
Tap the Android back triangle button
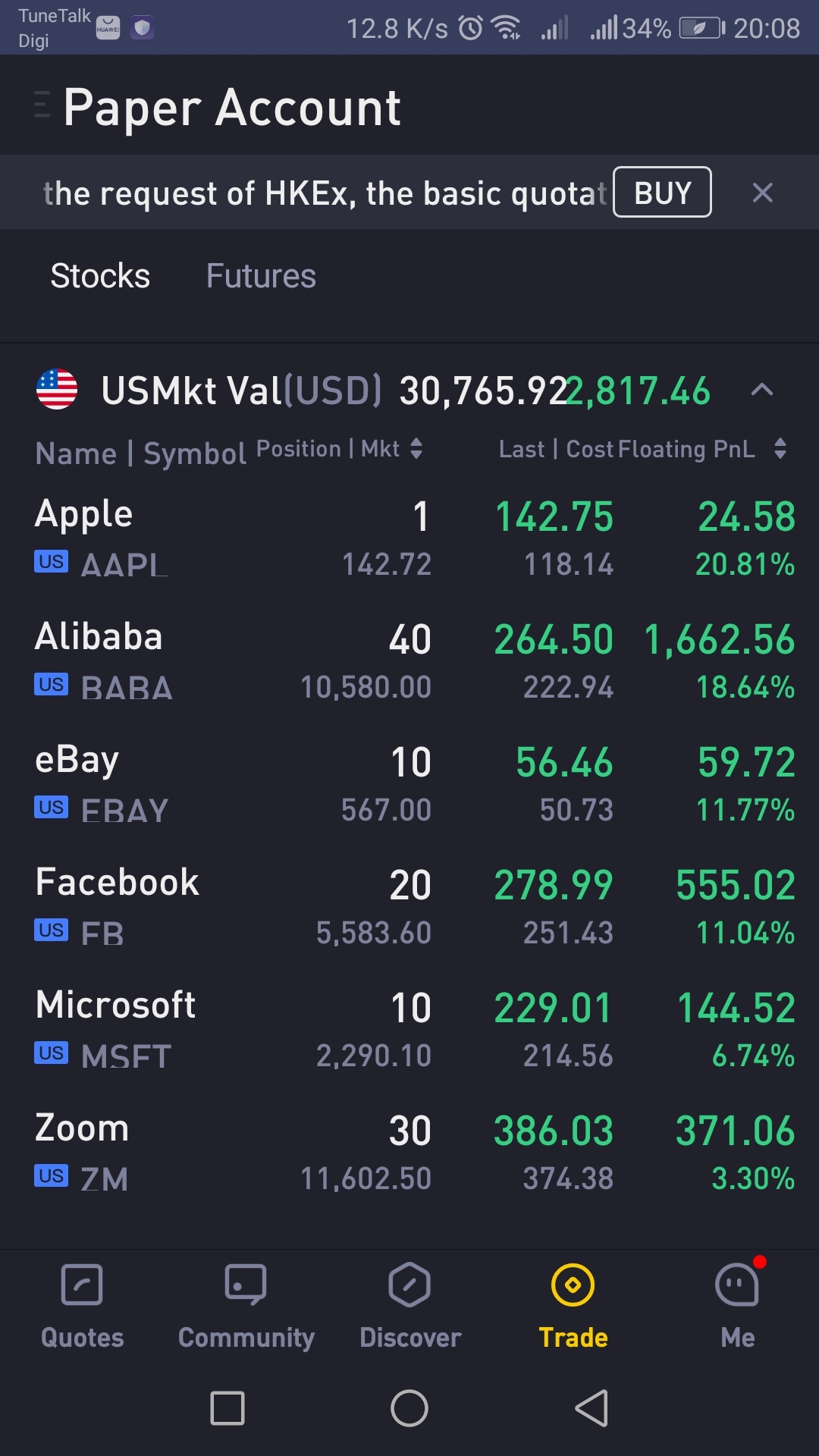(592, 1408)
